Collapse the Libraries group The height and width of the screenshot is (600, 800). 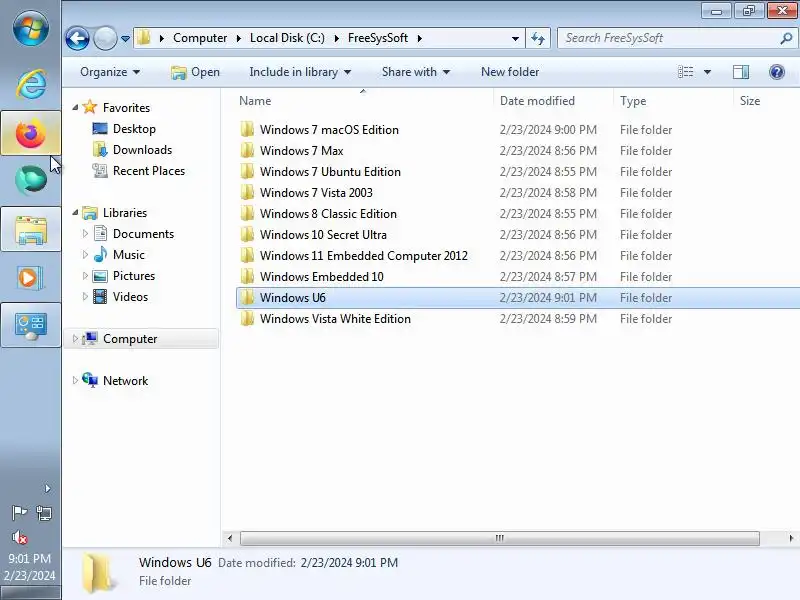pos(75,212)
